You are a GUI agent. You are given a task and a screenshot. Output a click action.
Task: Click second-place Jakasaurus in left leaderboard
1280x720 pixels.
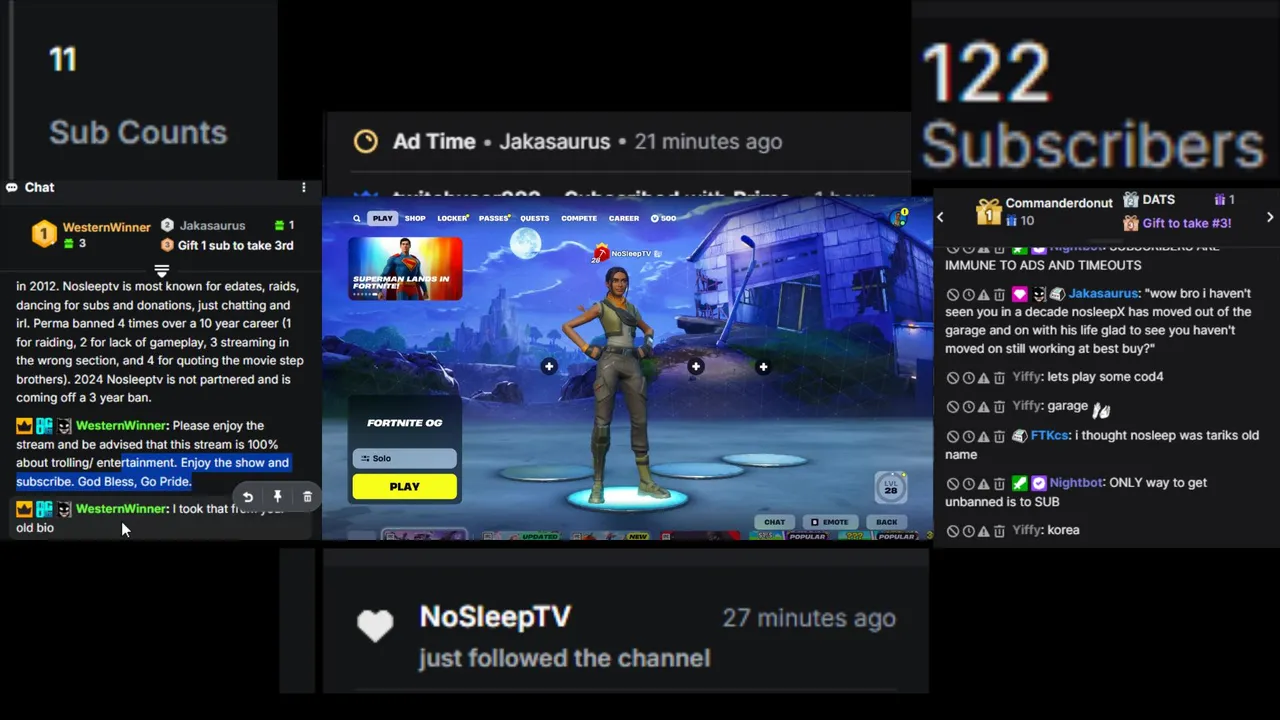click(212, 226)
